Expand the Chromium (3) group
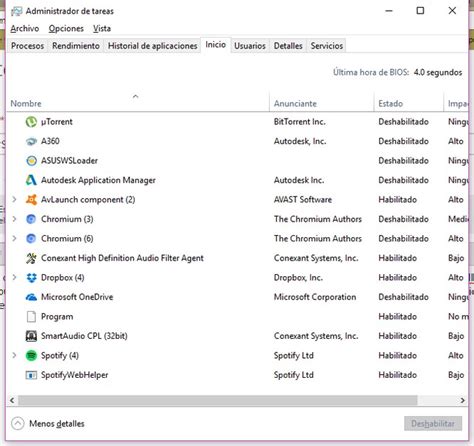Image resolution: width=474 pixels, height=446 pixels. [14, 219]
